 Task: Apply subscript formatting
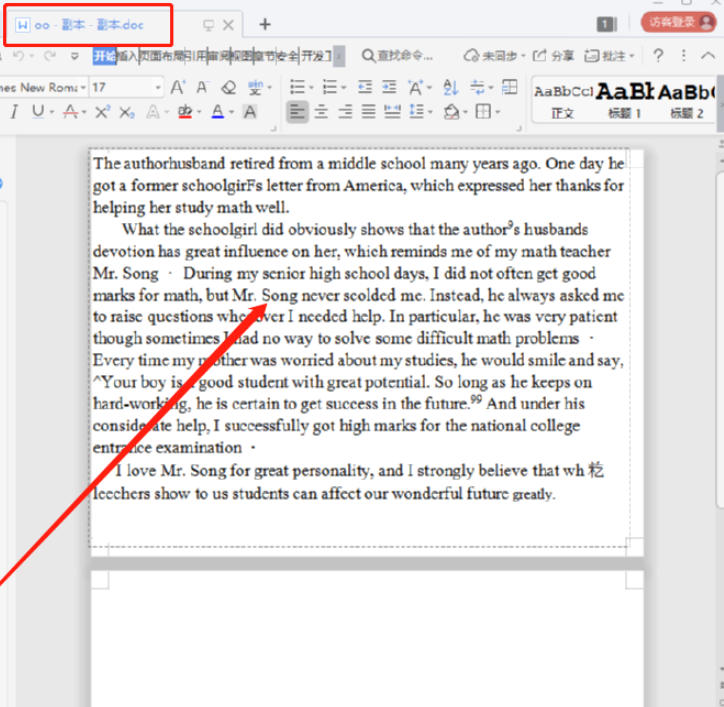click(127, 112)
